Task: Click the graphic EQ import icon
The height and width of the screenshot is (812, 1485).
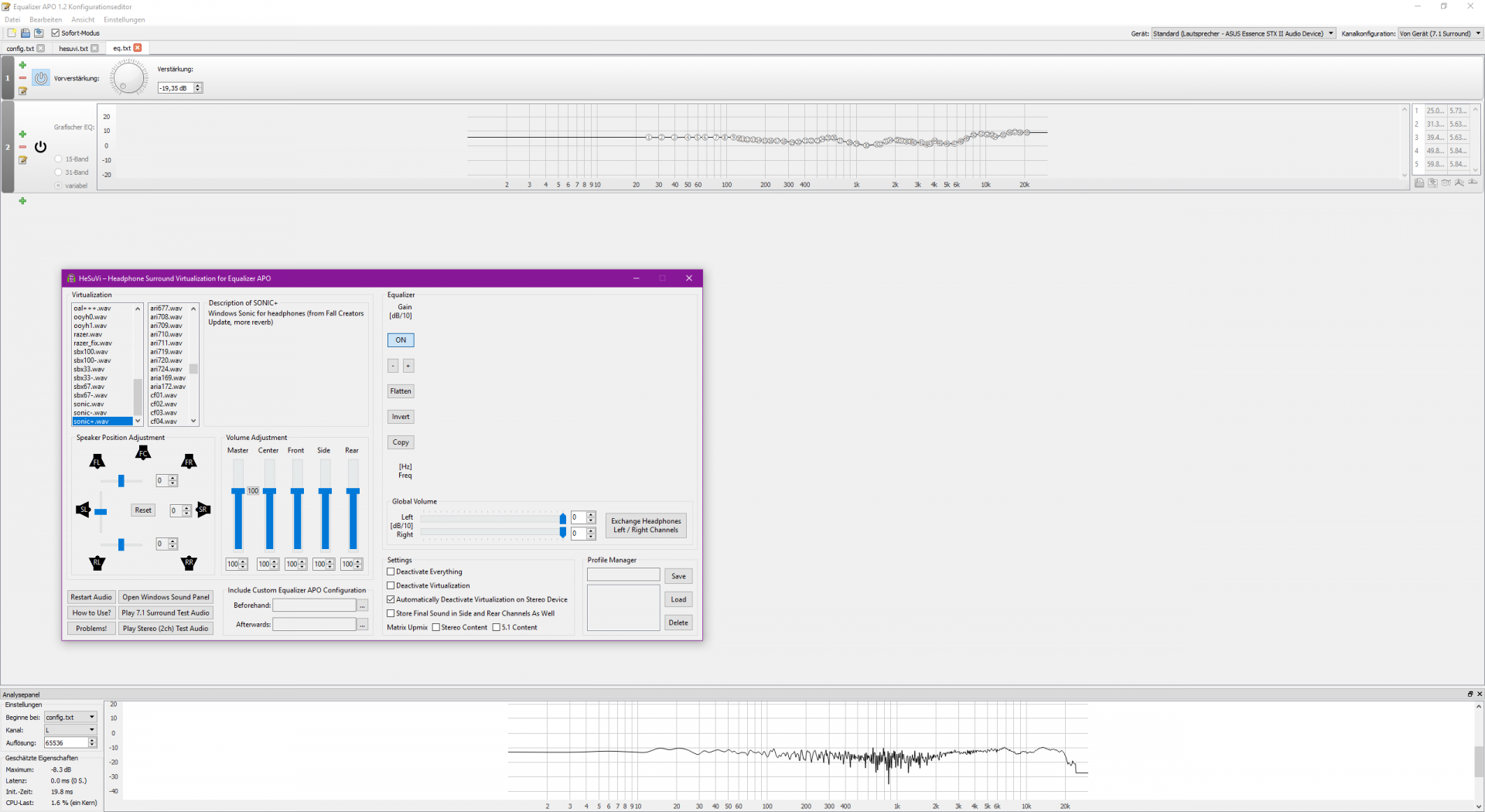Action: tap(1419, 183)
